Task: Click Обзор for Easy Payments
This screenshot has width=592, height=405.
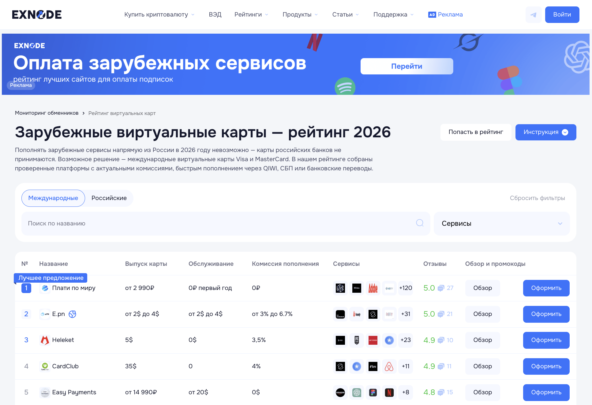Action: click(483, 392)
